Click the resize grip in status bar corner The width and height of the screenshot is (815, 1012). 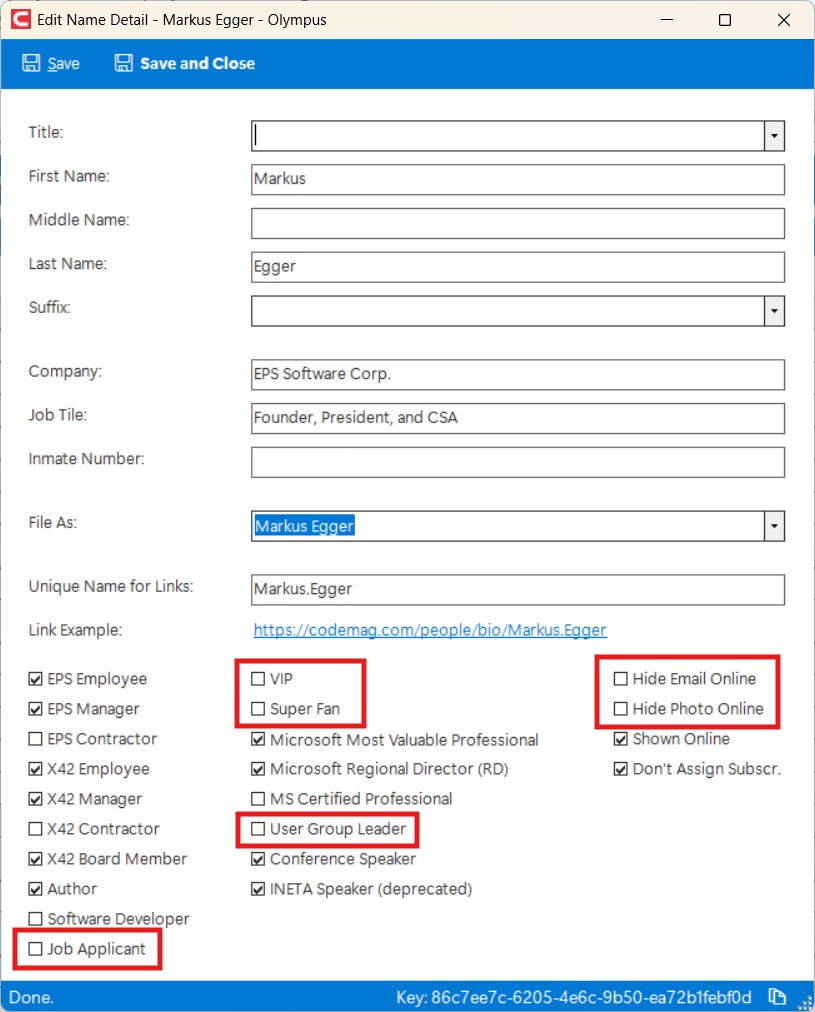click(805, 1003)
